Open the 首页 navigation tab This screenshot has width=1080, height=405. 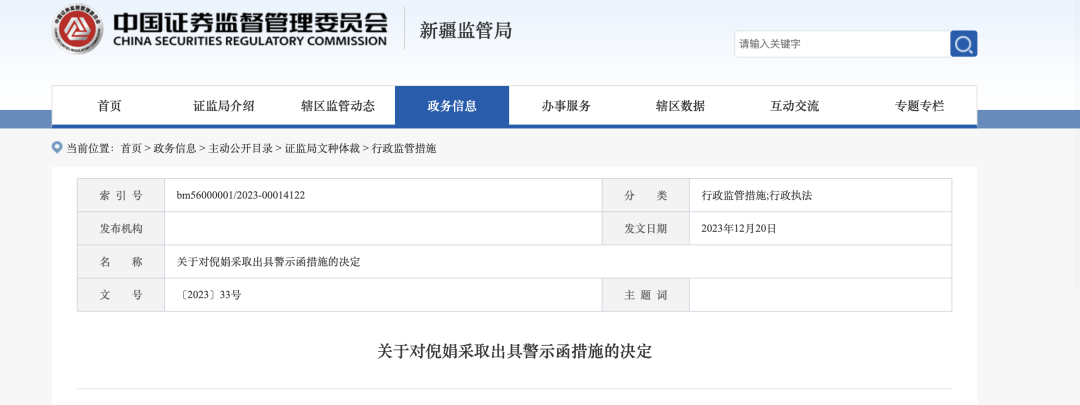click(x=109, y=106)
